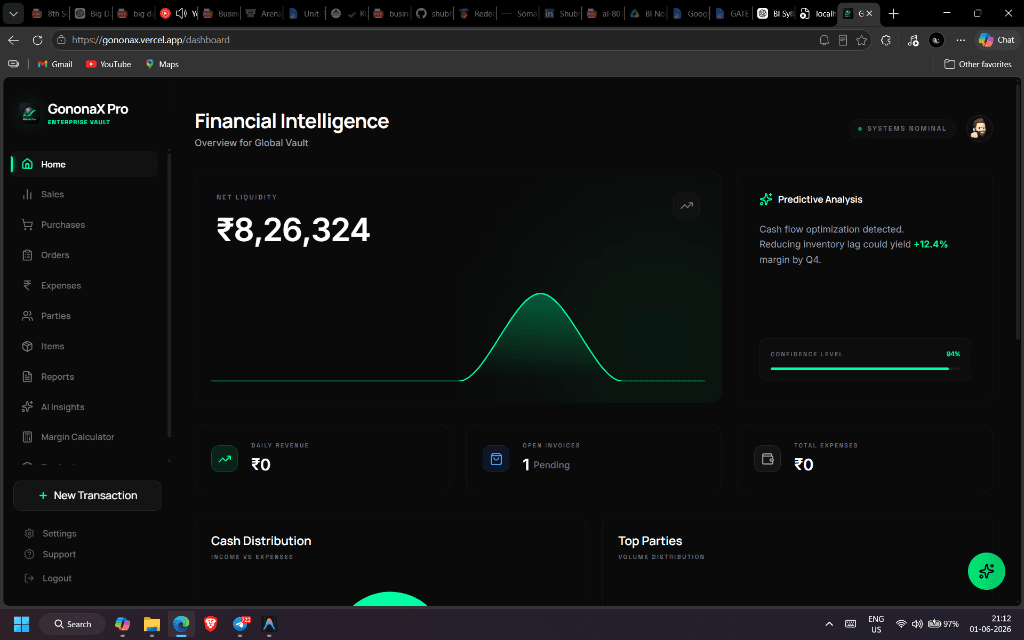The width and height of the screenshot is (1024, 640).
Task: Click the Reports document icon
Action: [x=27, y=376]
